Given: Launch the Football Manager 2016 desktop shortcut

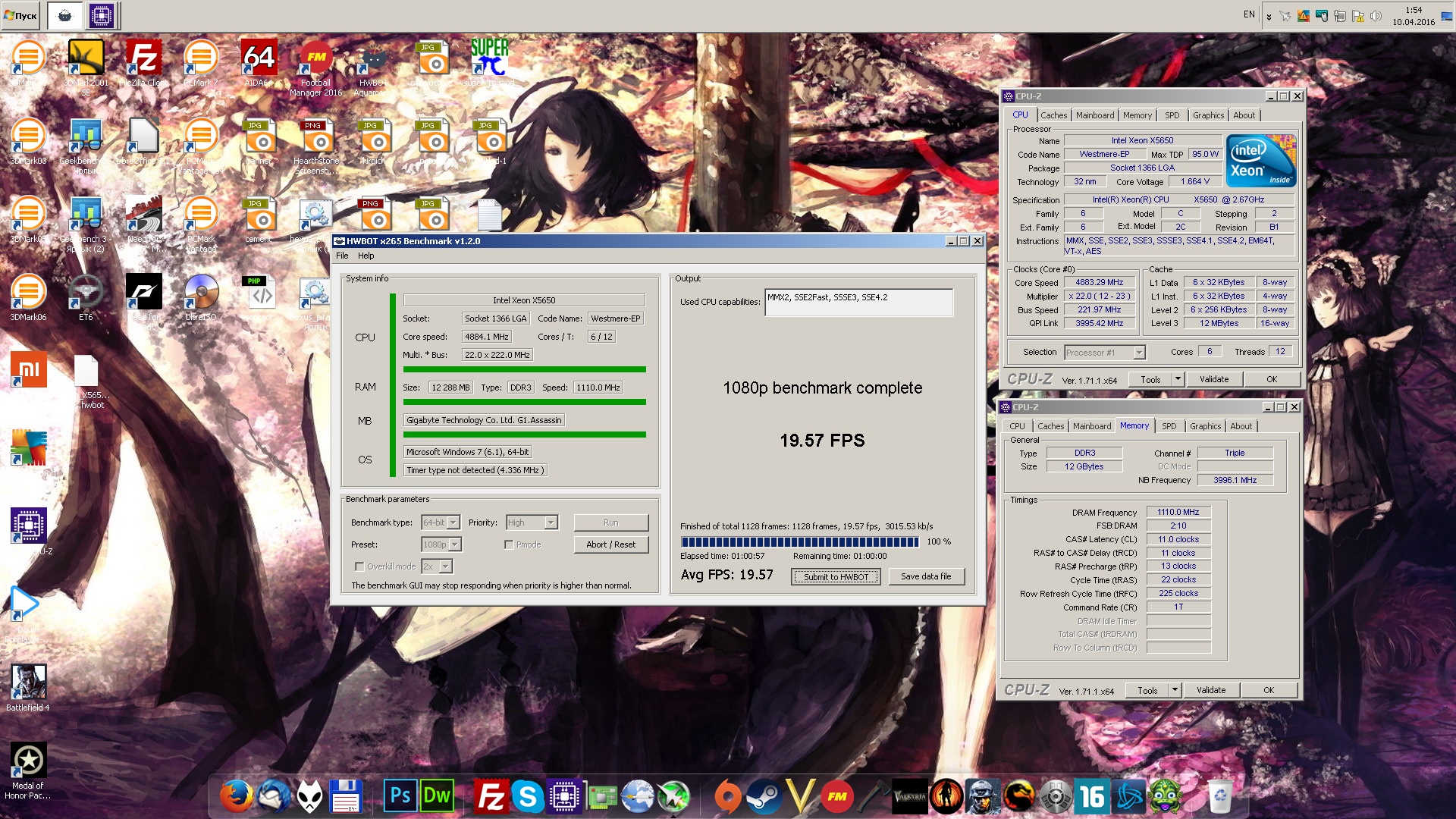Looking at the screenshot, I should tap(316, 58).
